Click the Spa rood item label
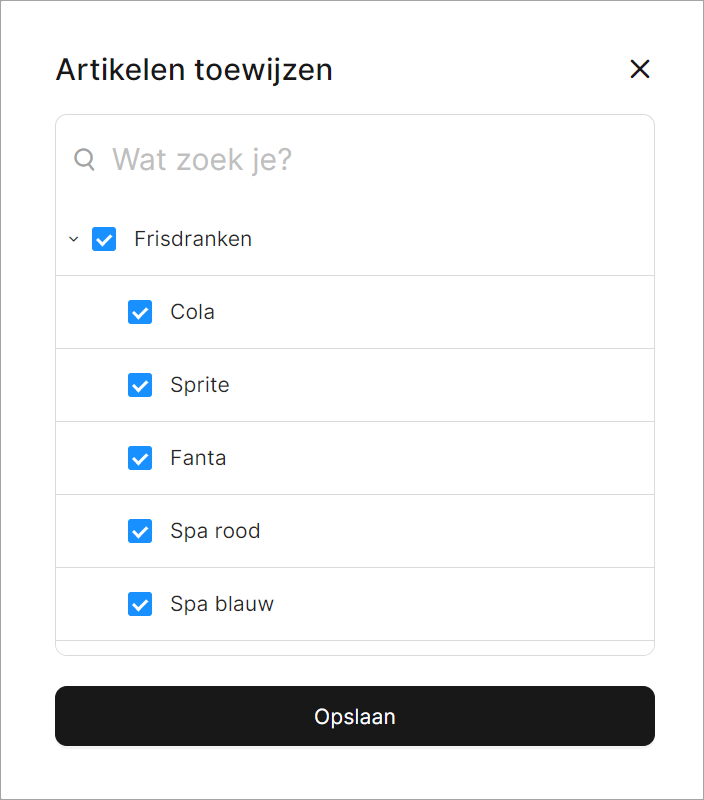The height and width of the screenshot is (800, 704). 215,531
